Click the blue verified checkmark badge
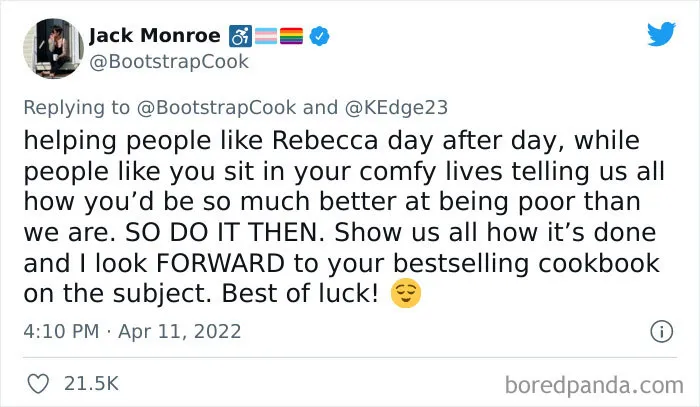 319,36
